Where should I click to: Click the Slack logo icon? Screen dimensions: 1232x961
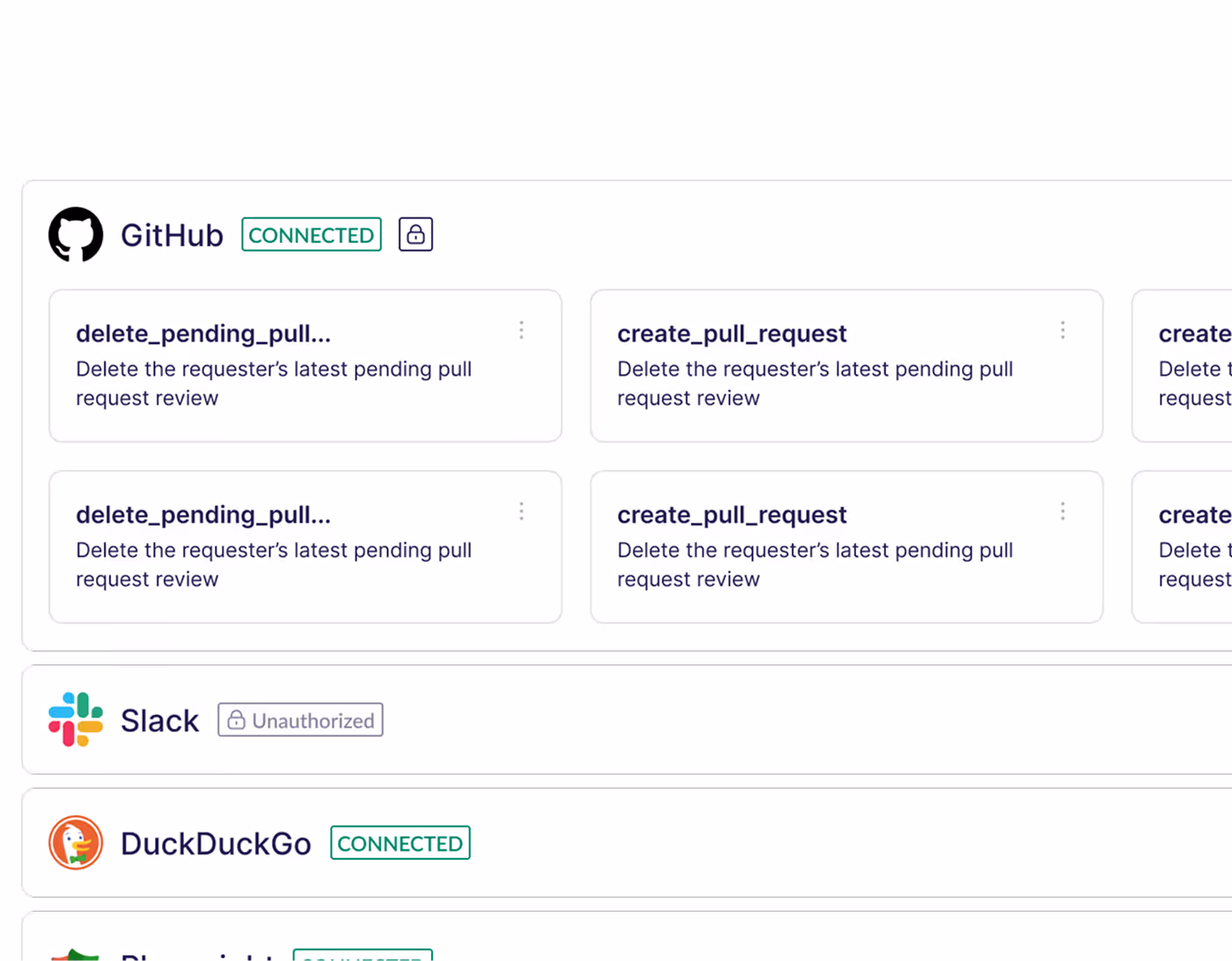click(76, 720)
